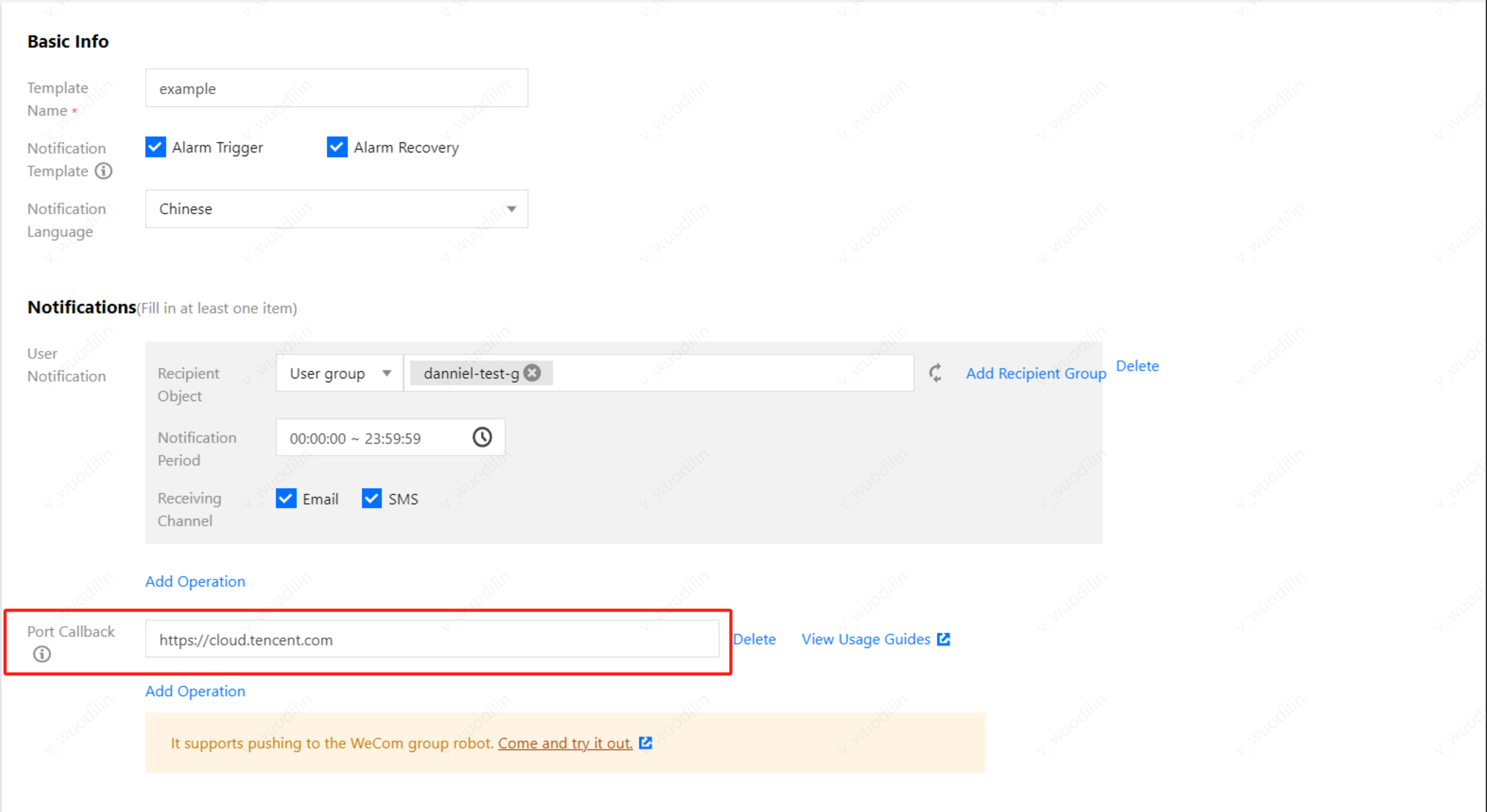Click Add Operation under User Notification
The height and width of the screenshot is (812, 1487).
[x=195, y=581]
